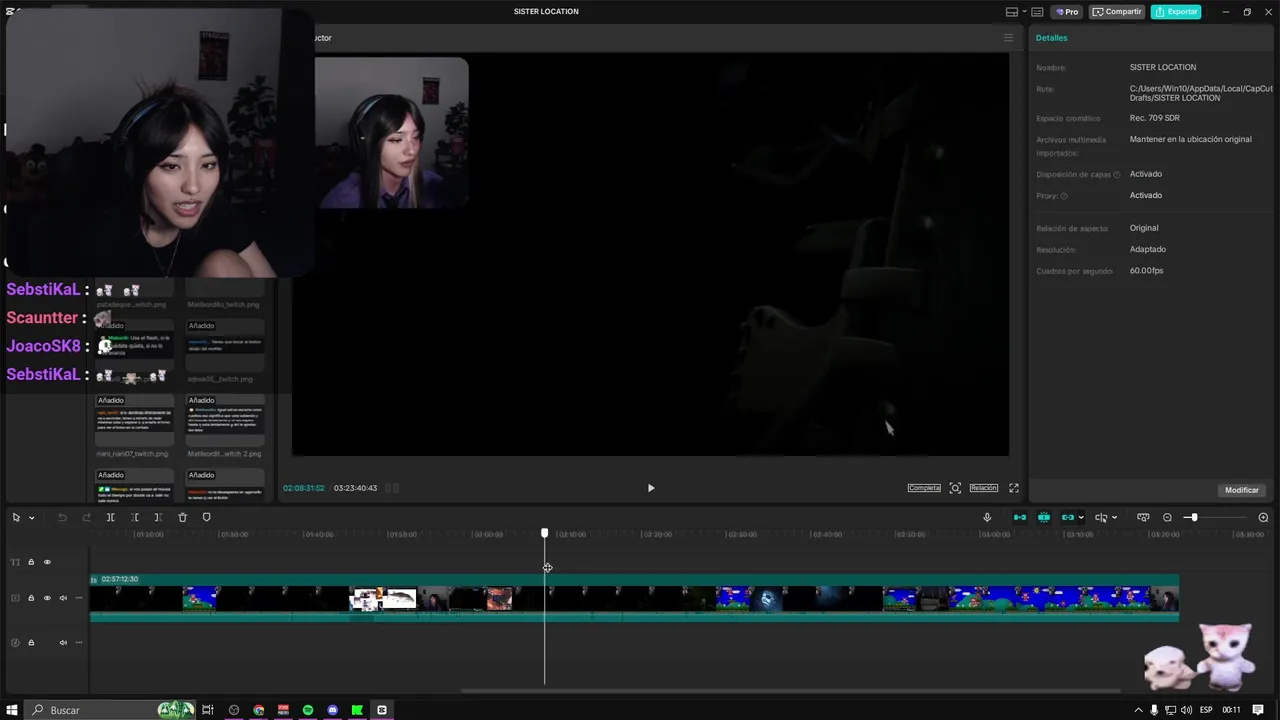Zoom in the timeline with plus icon
The height and width of the screenshot is (720, 1280).
point(1263,517)
